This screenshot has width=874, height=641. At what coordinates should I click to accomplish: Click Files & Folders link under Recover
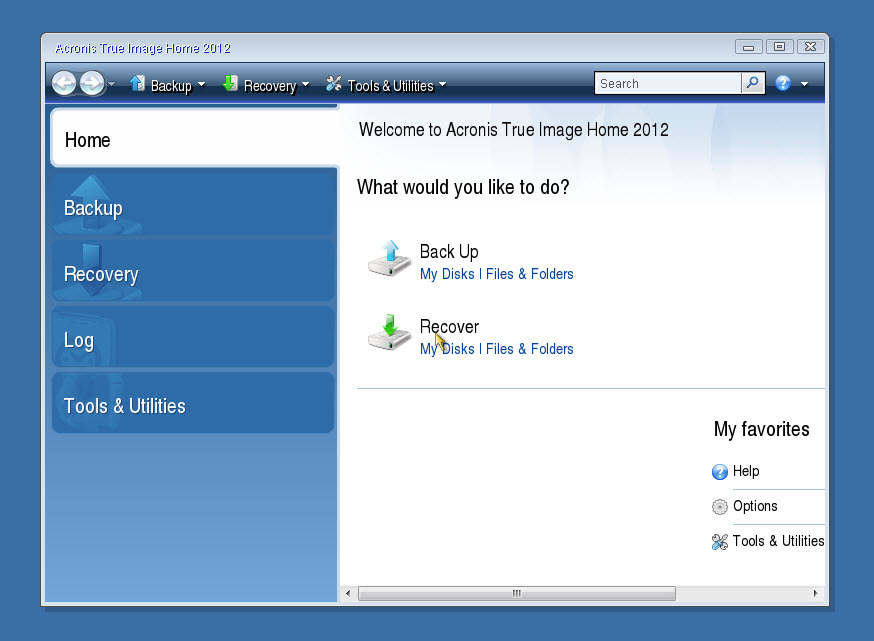click(x=530, y=349)
